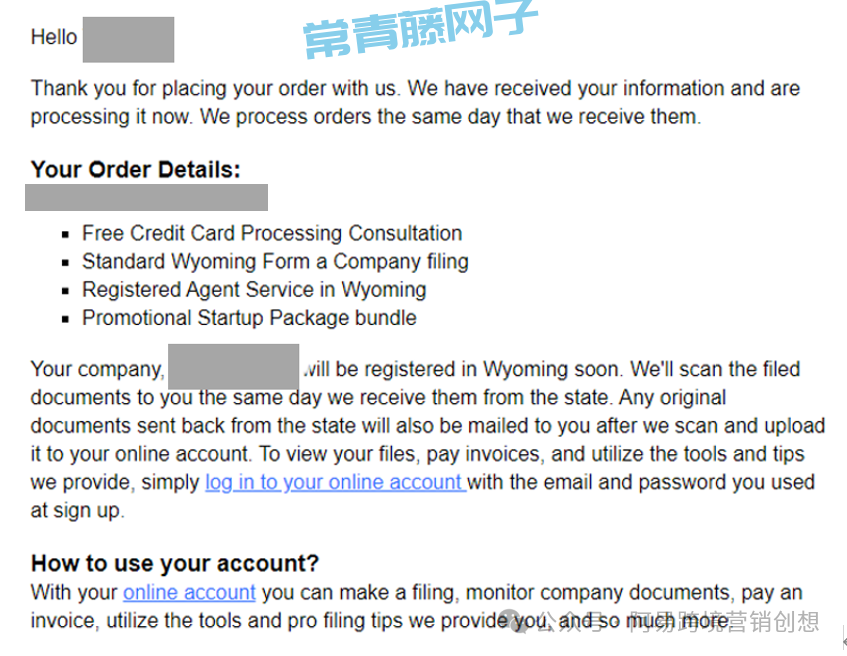Screen dimensions: 847x656
Task: Click the bullet marker before Standard Wyoming Form
Action: [66, 263]
